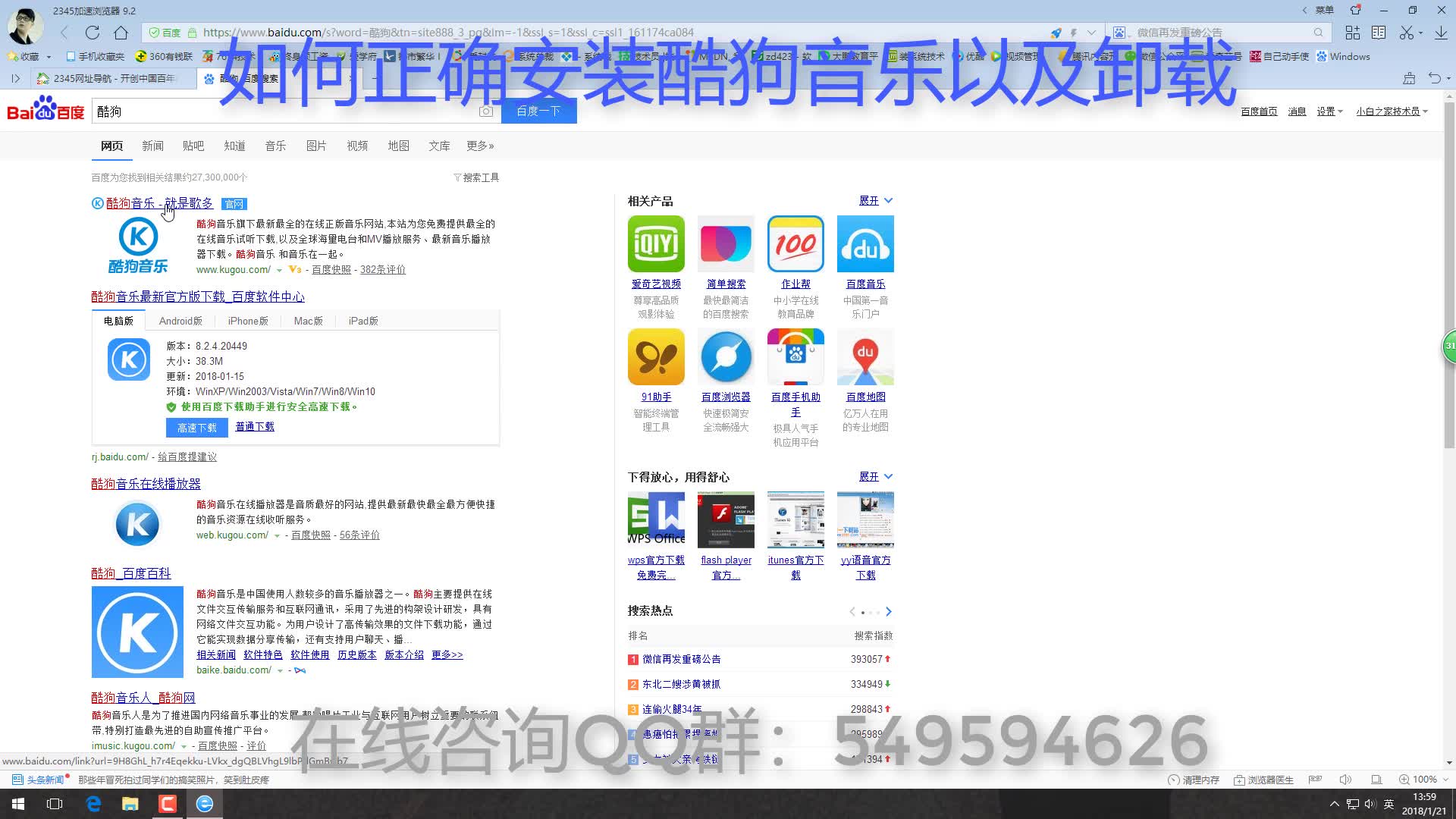1456x819 pixels.
Task: Click the 百度首页 link
Action: (x=1259, y=111)
